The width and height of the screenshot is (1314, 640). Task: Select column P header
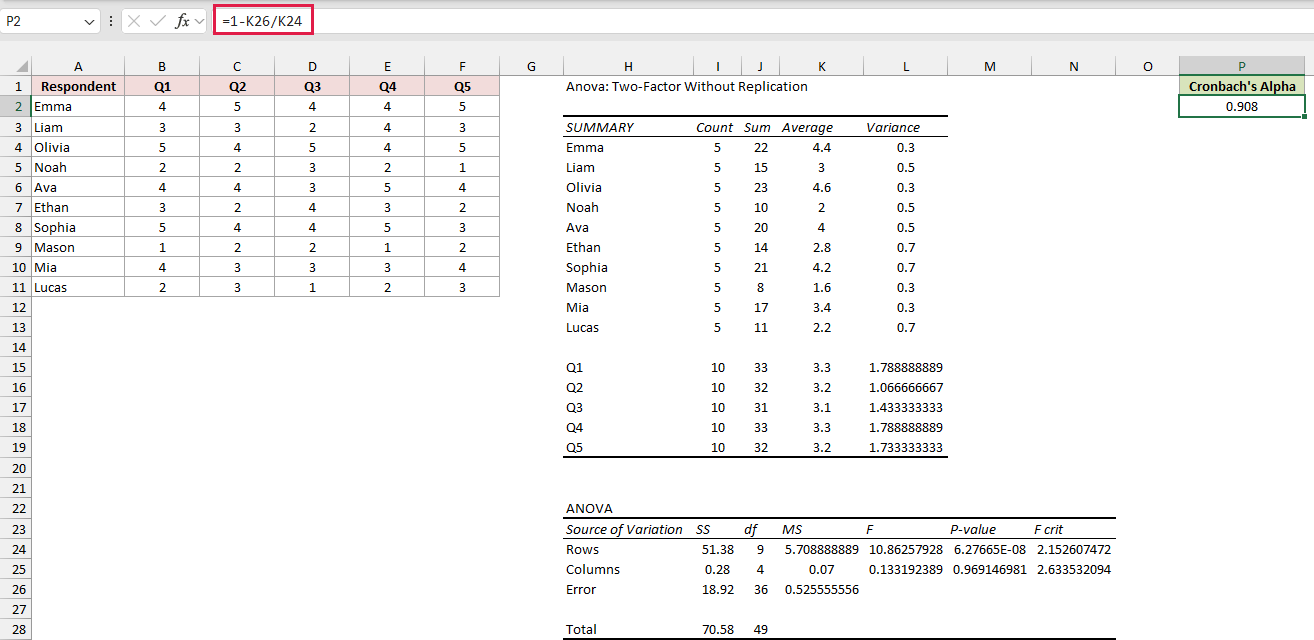[x=1242, y=66]
